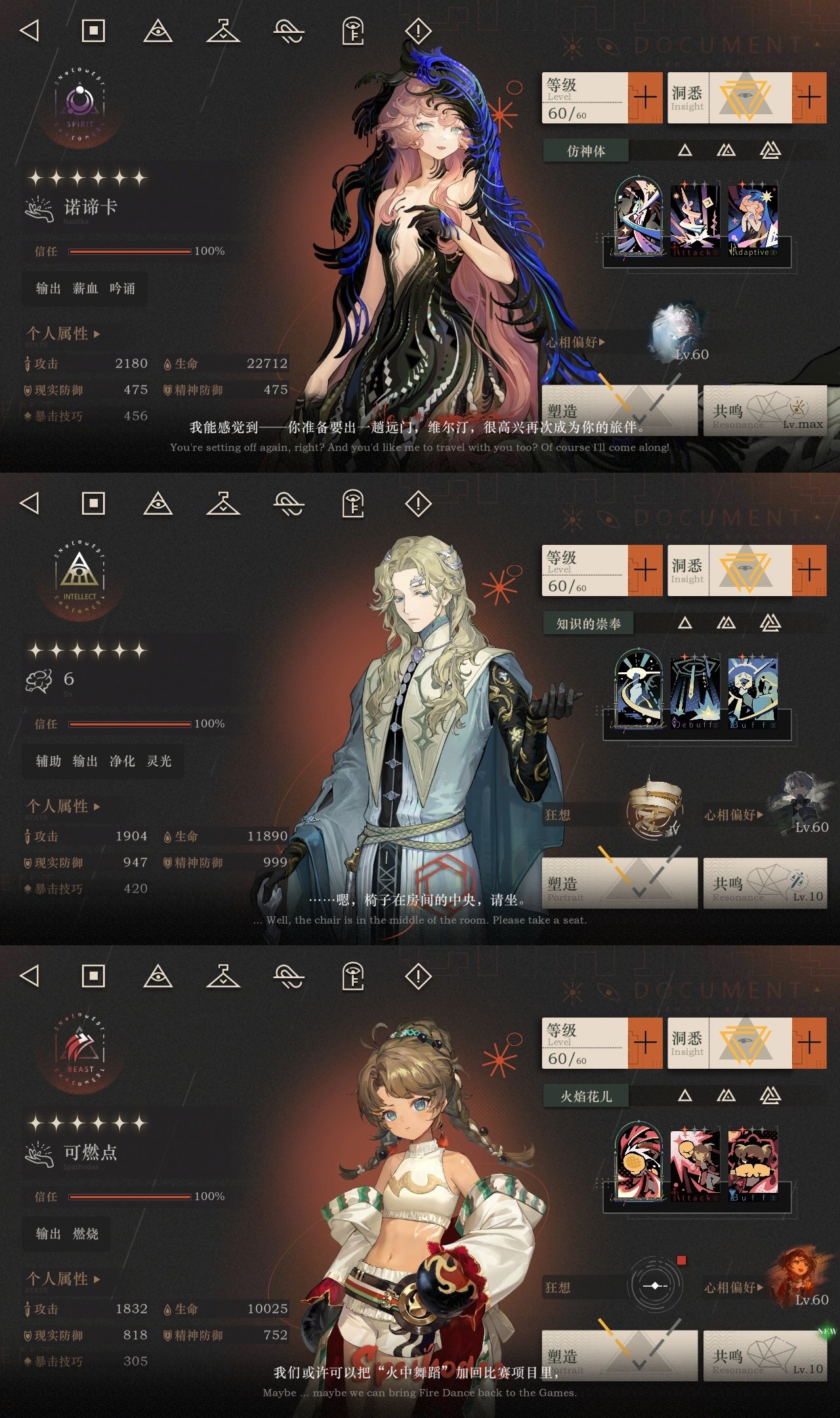Click the key document icon above character 6

[x=353, y=504]
